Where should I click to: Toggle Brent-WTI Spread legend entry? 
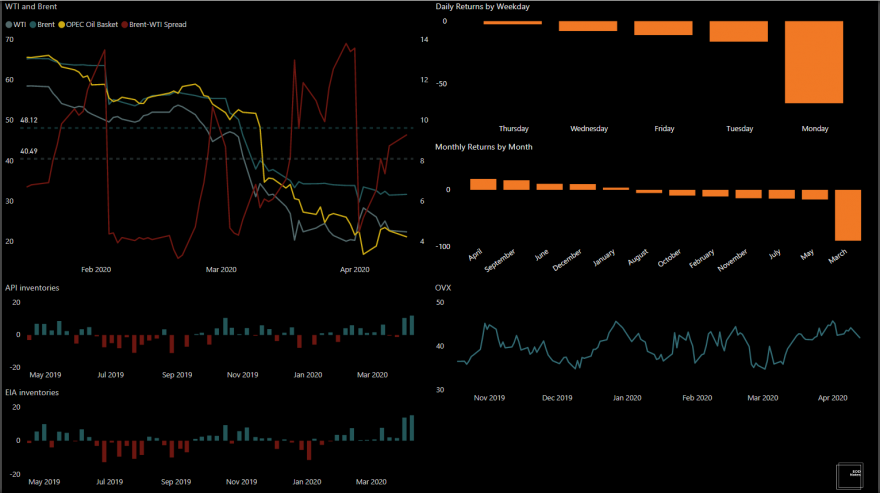[x=154, y=25]
